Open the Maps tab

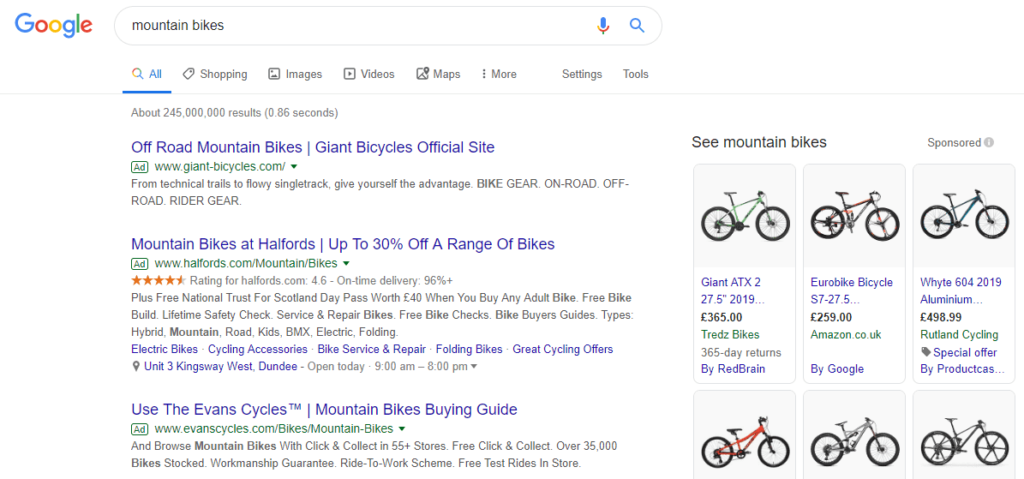pyautogui.click(x=438, y=74)
